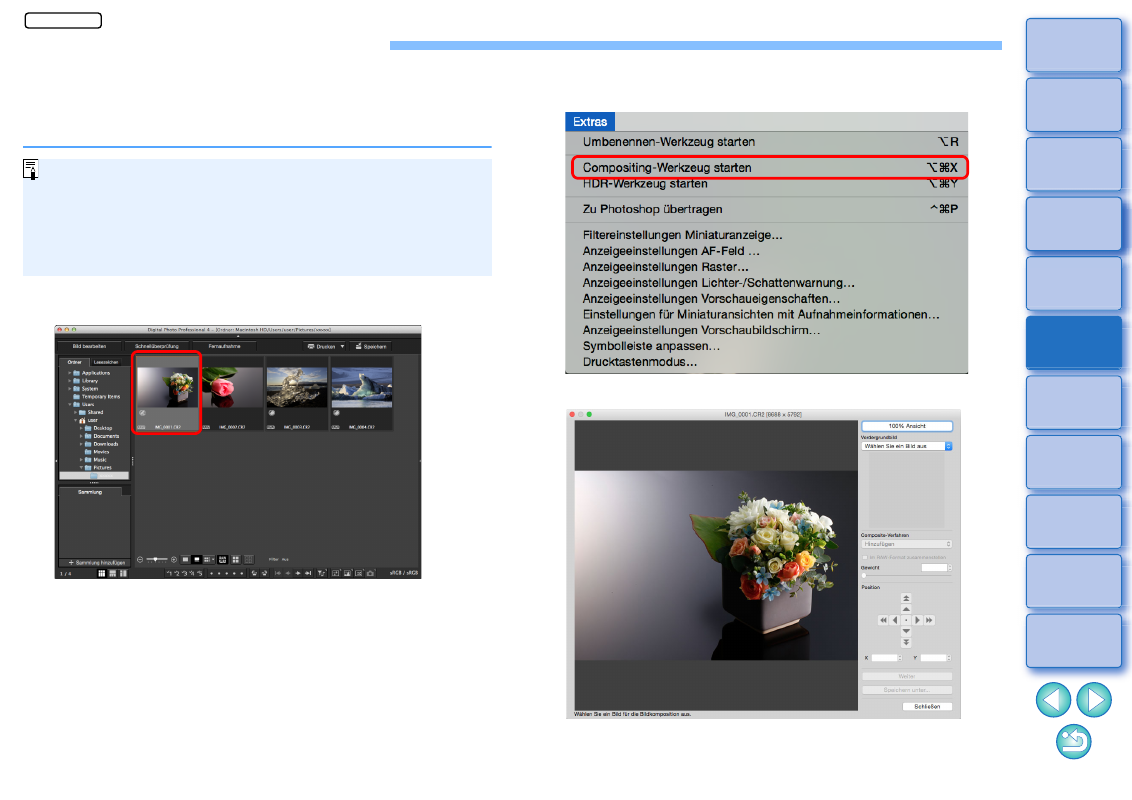Image resolution: width=1132 pixels, height=800 pixels.
Task: Click the circular return-to-previous-view icon
Action: [x=1073, y=742]
